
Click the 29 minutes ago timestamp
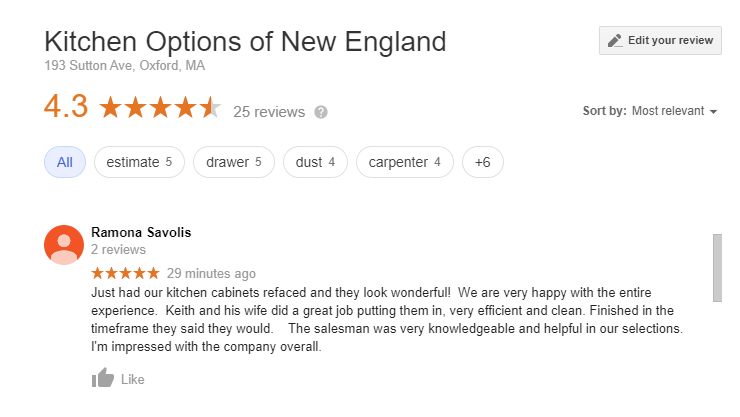pyautogui.click(x=211, y=273)
